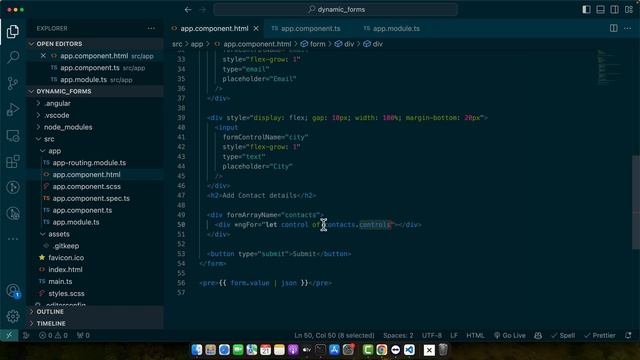Image resolution: width=640 pixels, height=360 pixels.
Task: Open Terminal from the dock
Action: (320, 350)
